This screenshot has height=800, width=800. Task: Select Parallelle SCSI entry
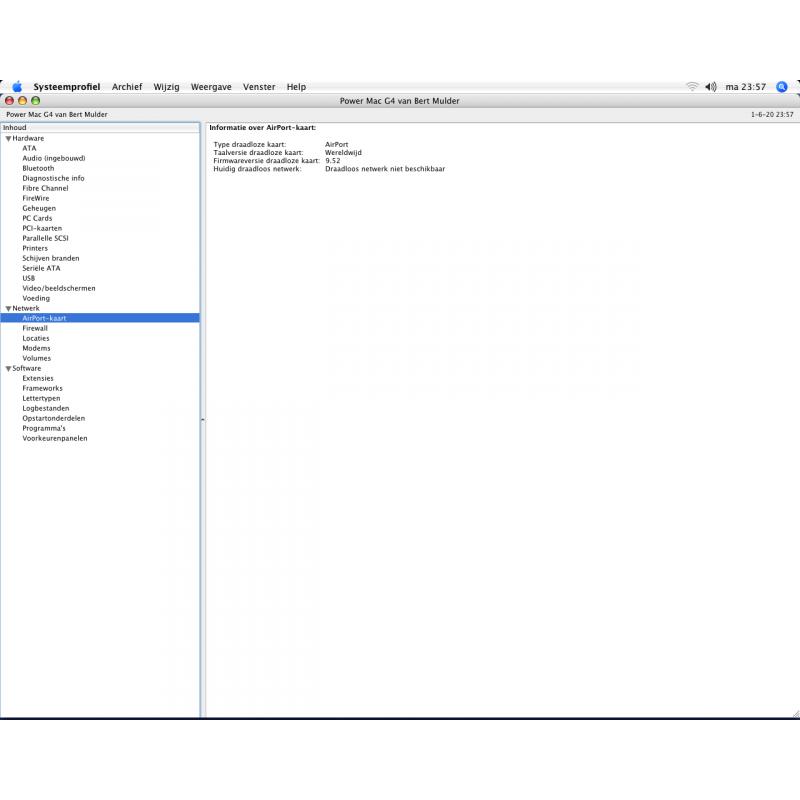click(45, 238)
